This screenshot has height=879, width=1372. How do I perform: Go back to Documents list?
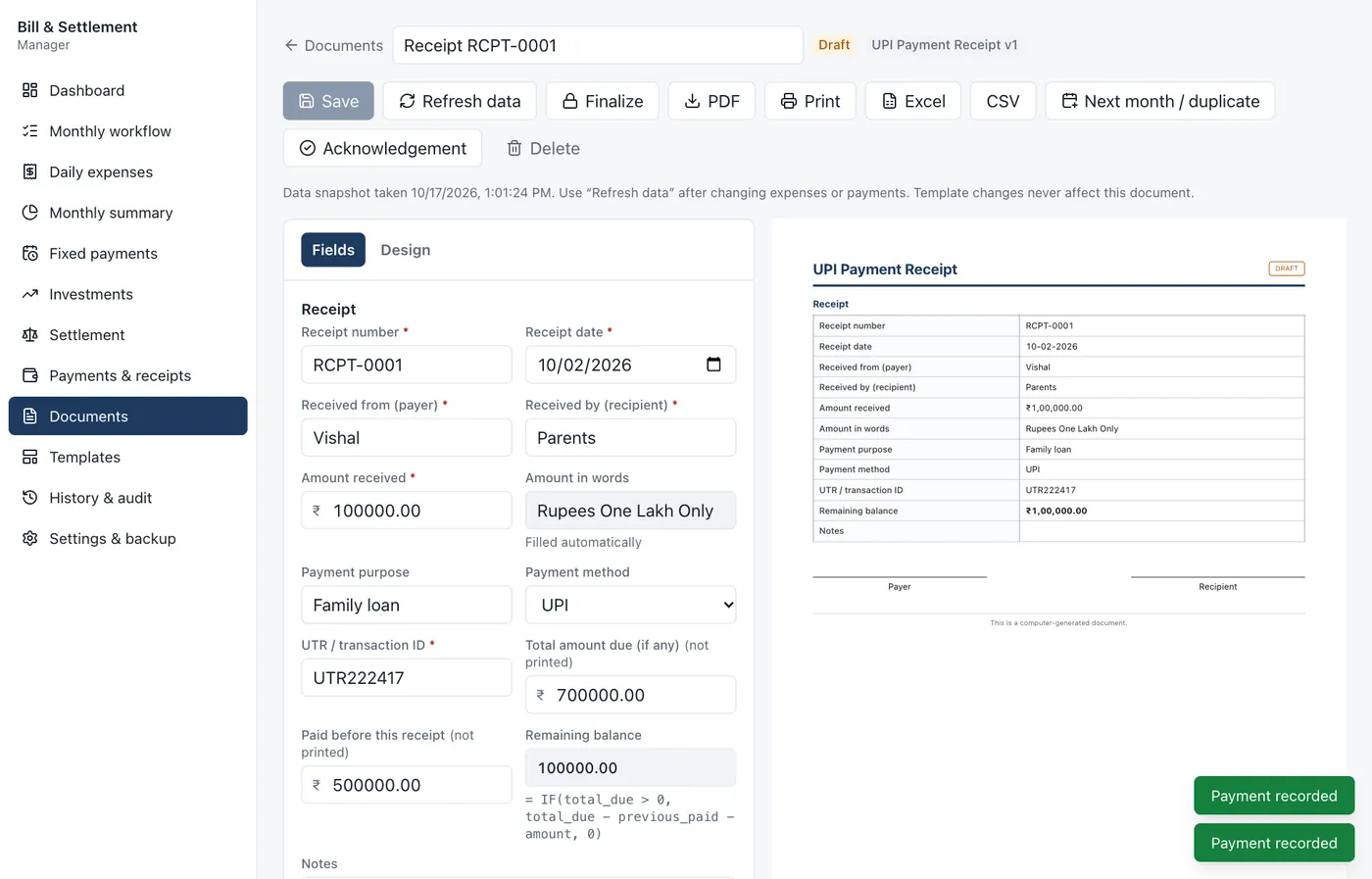pos(333,45)
